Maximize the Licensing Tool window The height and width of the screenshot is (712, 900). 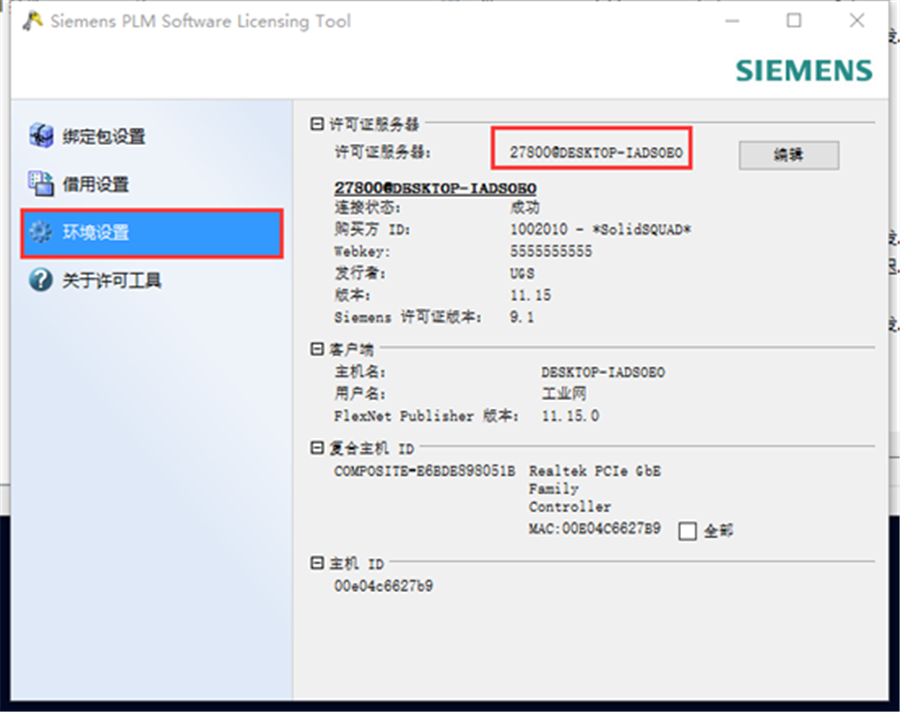tap(794, 21)
